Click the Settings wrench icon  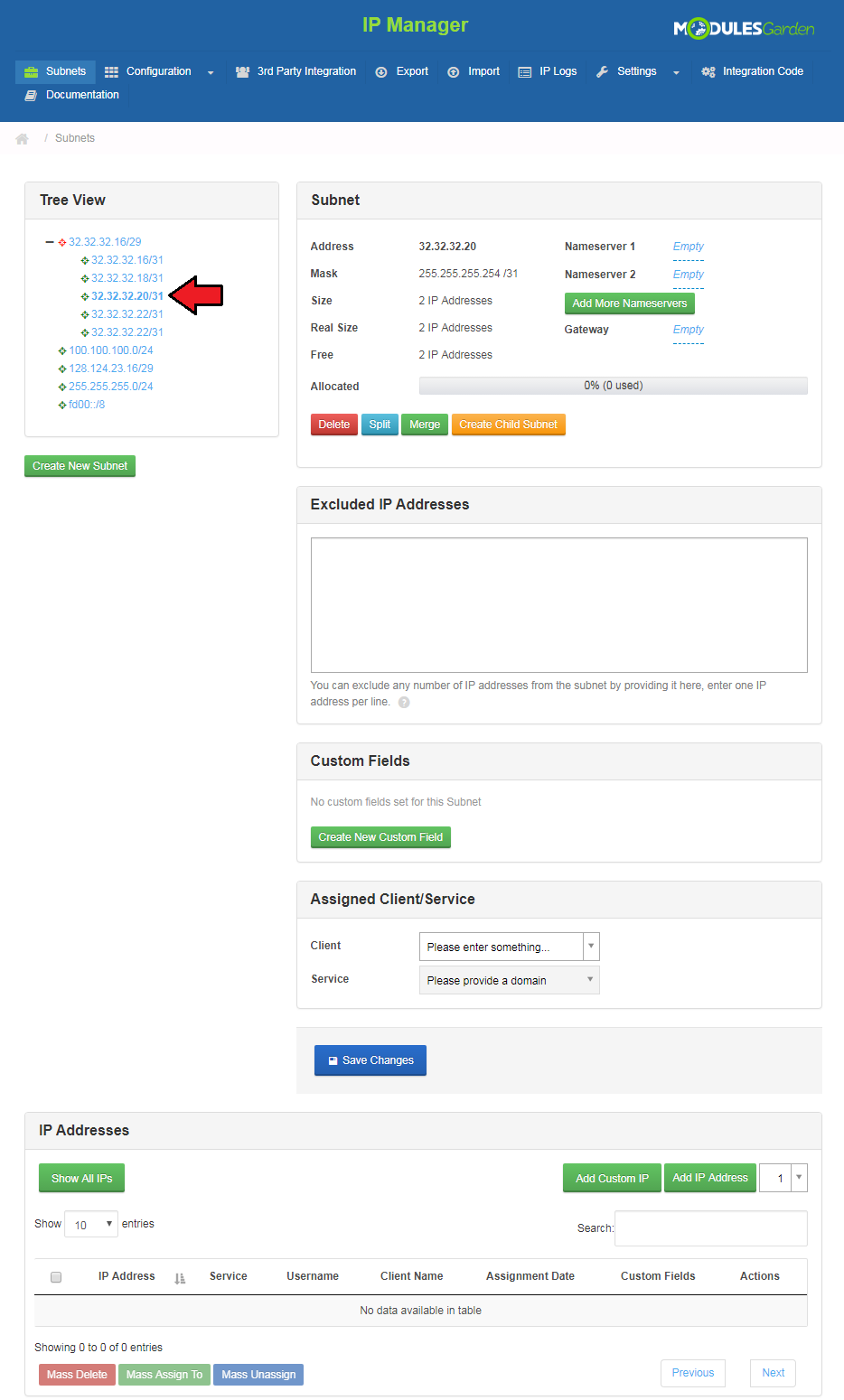point(602,71)
